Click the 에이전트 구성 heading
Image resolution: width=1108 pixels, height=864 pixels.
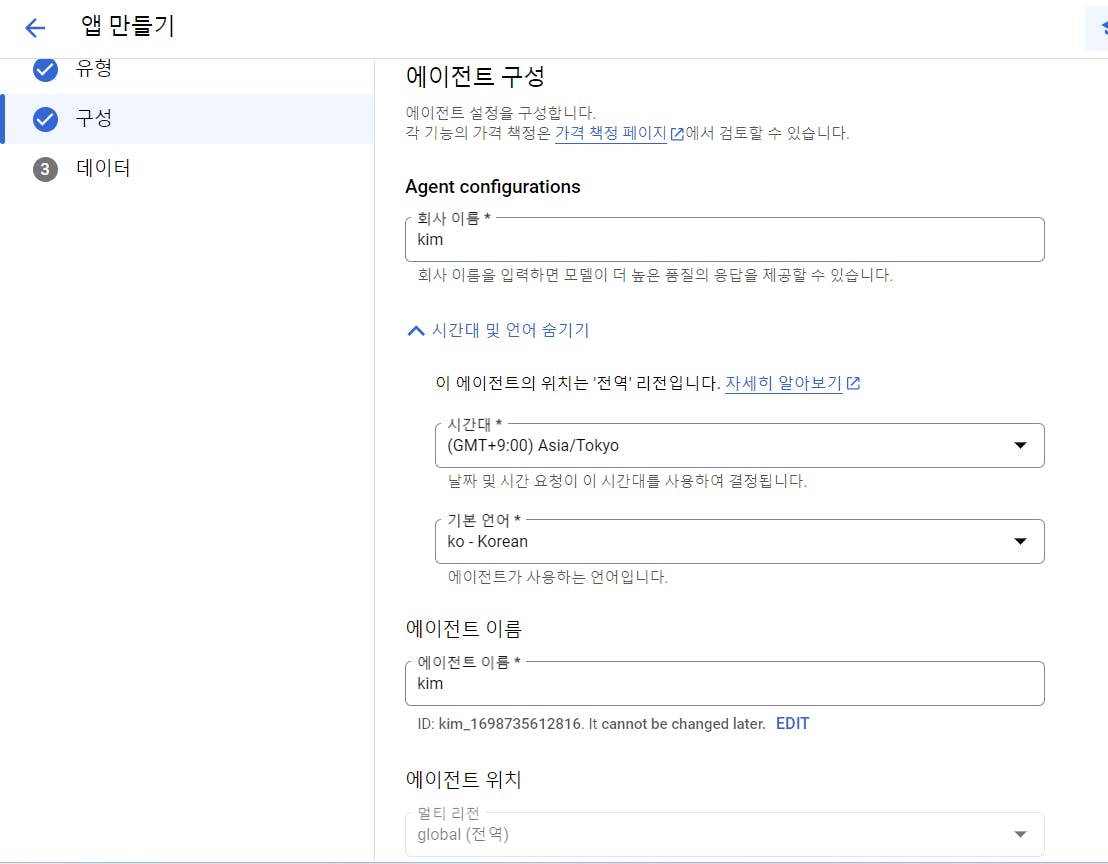tap(475, 76)
